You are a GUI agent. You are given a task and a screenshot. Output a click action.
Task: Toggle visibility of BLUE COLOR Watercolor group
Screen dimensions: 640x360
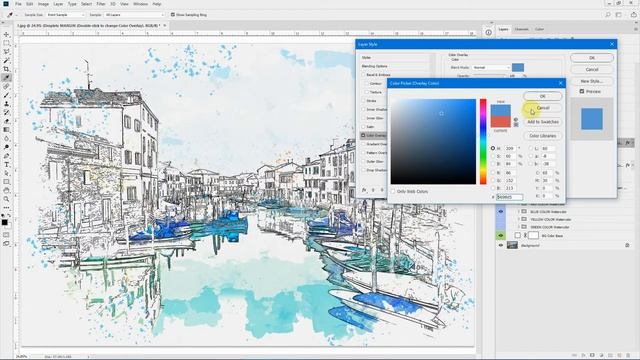[x=501, y=212]
